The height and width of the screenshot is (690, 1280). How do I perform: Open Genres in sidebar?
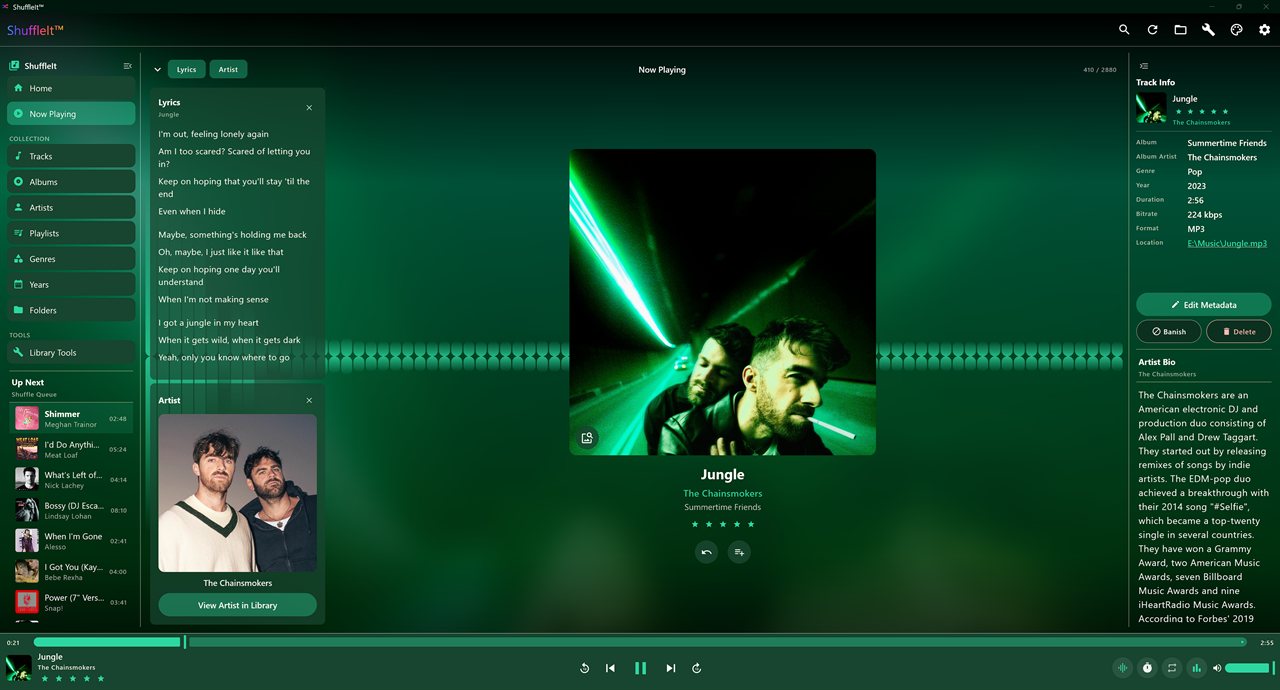coord(71,259)
